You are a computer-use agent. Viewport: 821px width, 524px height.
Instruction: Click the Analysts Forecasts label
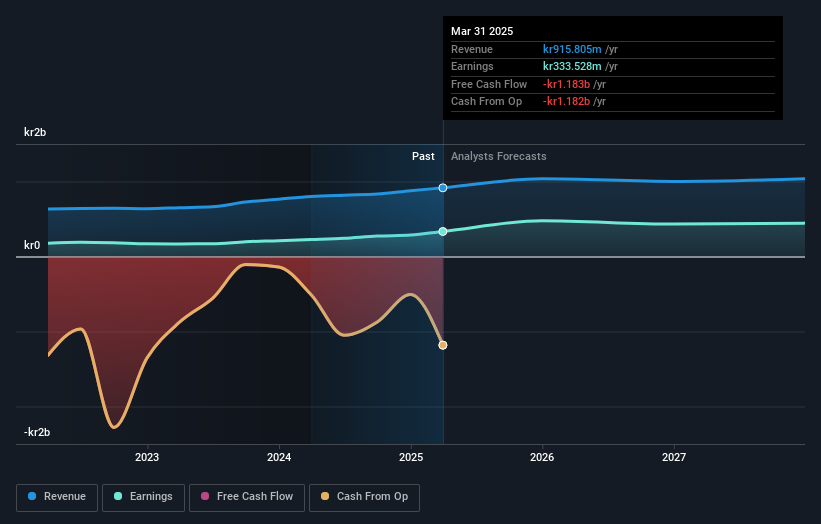point(498,157)
